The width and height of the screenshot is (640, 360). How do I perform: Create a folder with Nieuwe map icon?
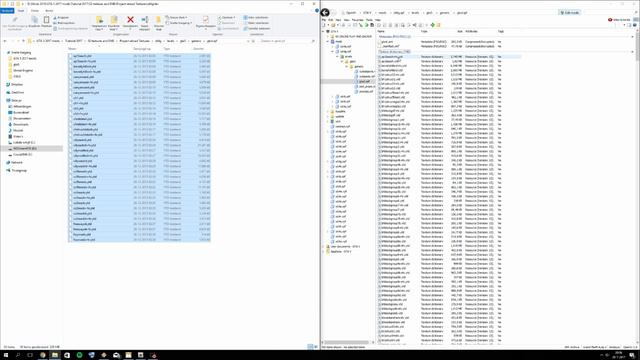coord(158,20)
